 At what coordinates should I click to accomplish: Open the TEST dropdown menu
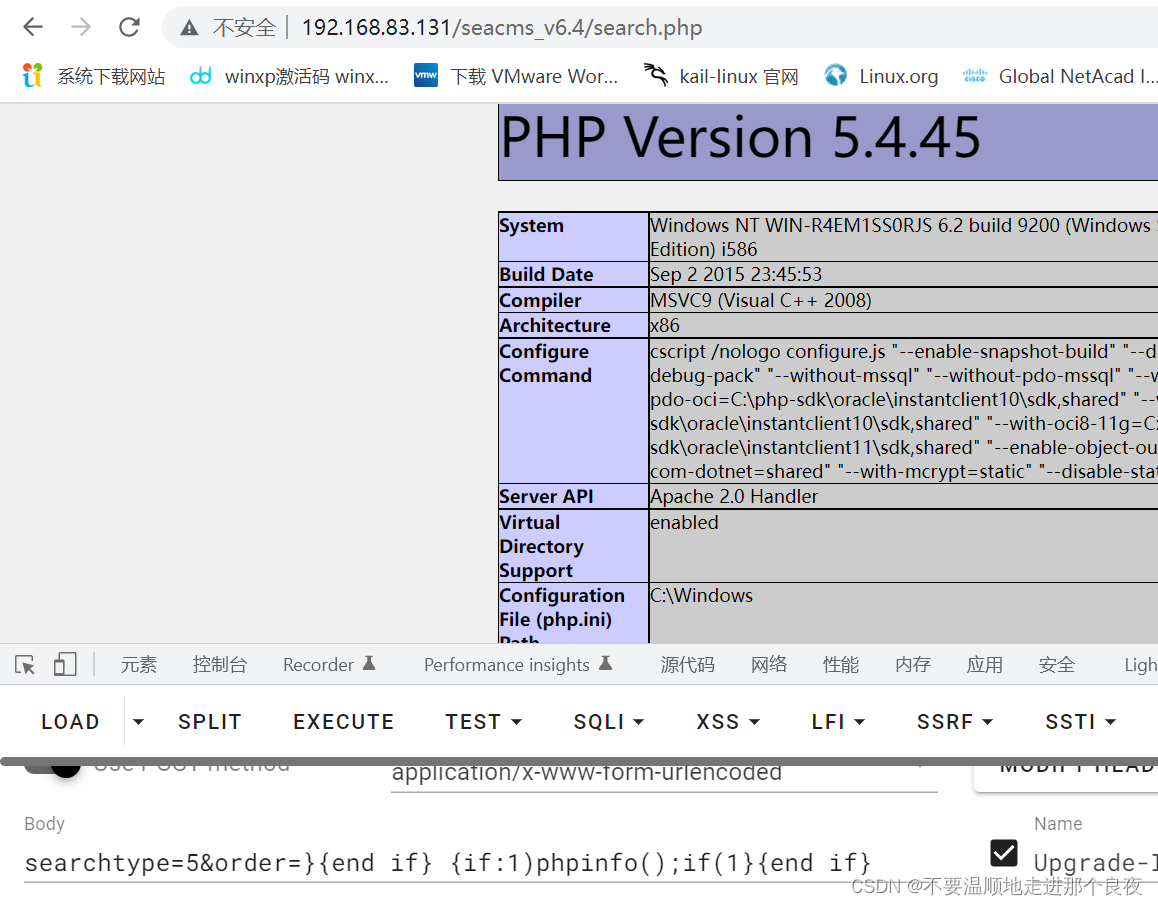(484, 722)
